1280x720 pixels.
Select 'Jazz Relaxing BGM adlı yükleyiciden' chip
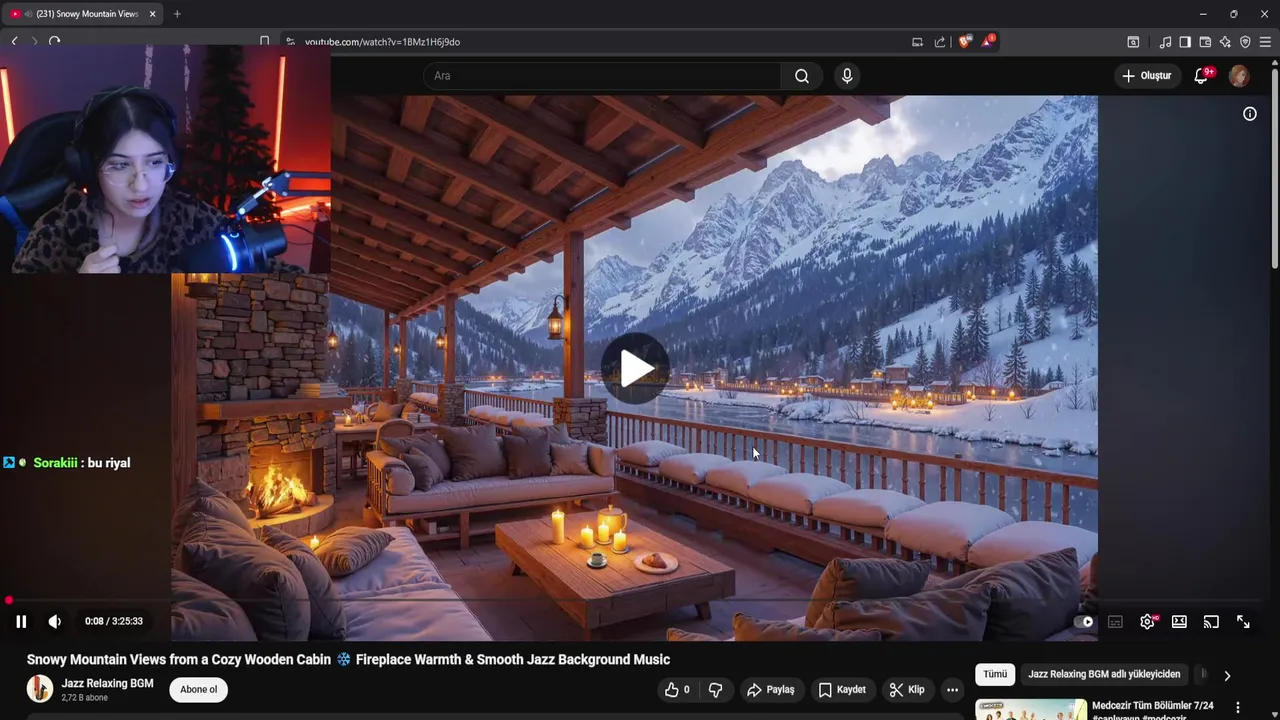(1104, 674)
